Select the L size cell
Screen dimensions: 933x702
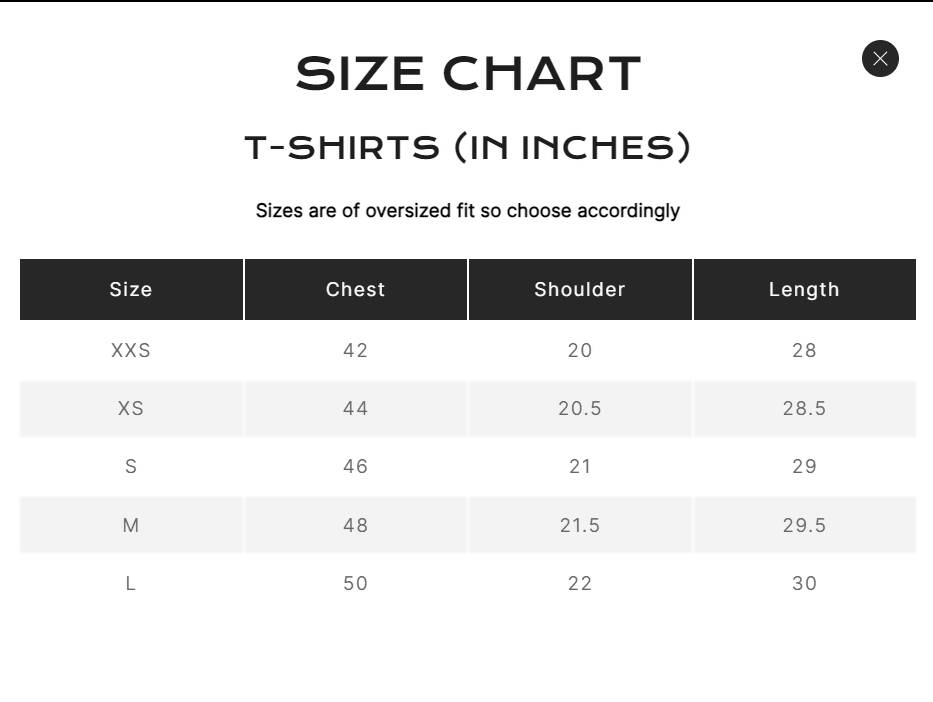(x=132, y=584)
